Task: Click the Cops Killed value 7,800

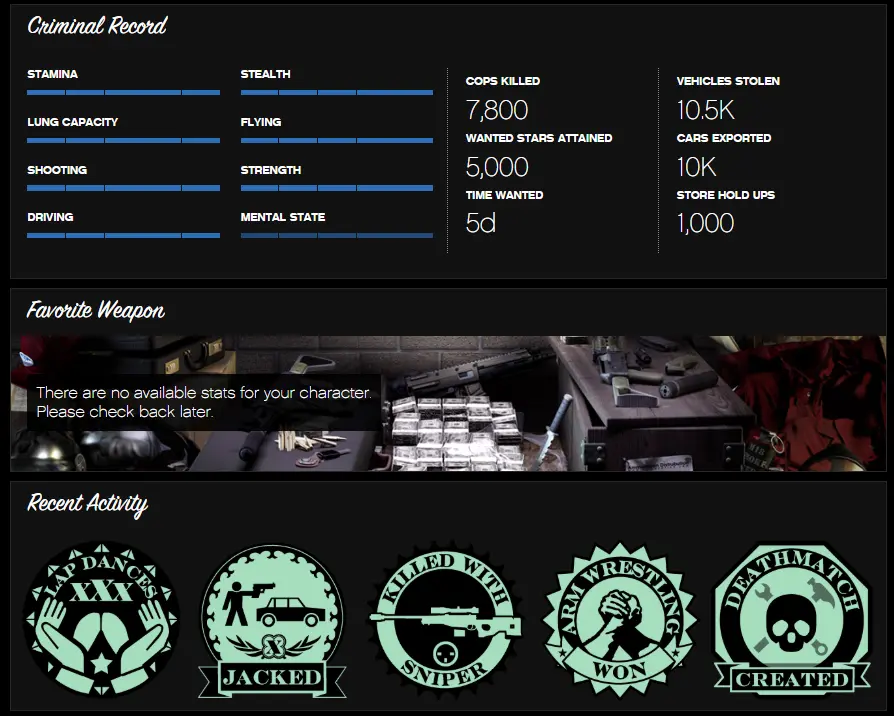Action: [x=497, y=110]
